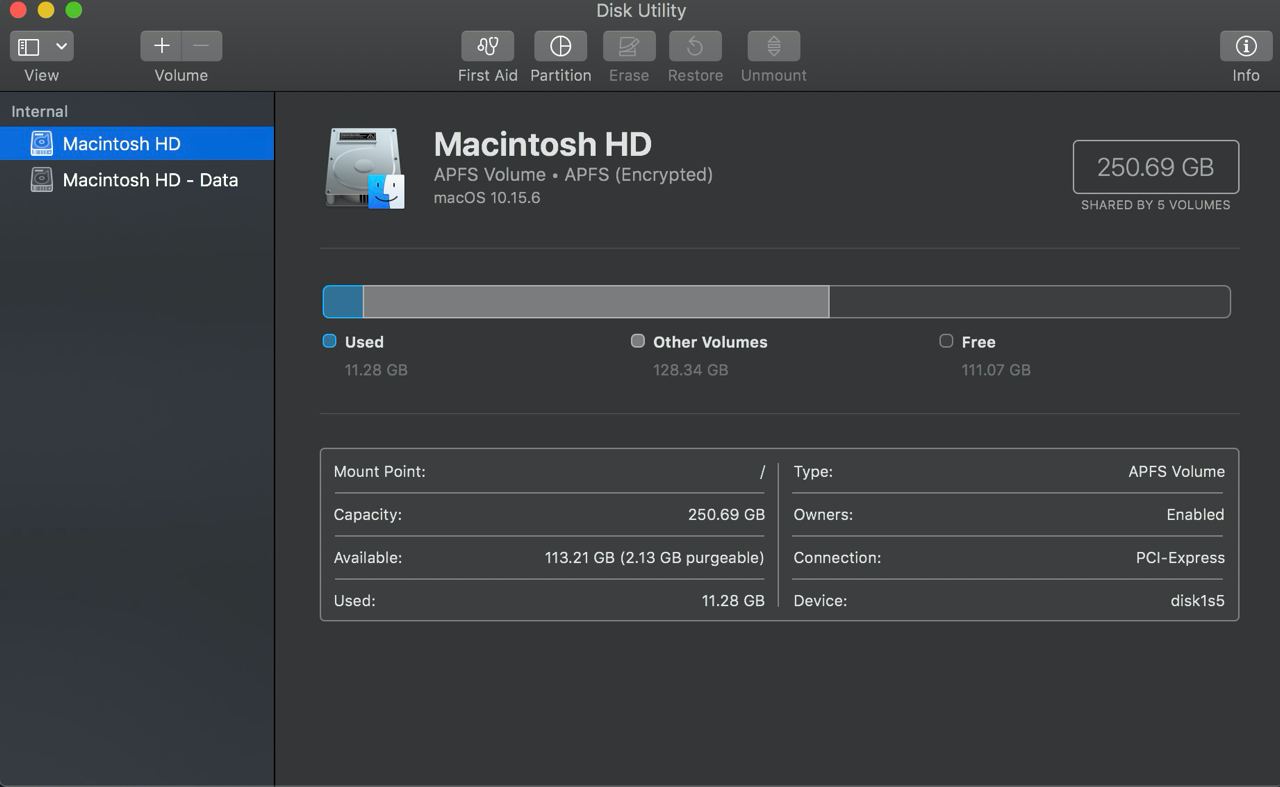
Task: Click the Other Volumes legend swatch
Action: [638, 341]
